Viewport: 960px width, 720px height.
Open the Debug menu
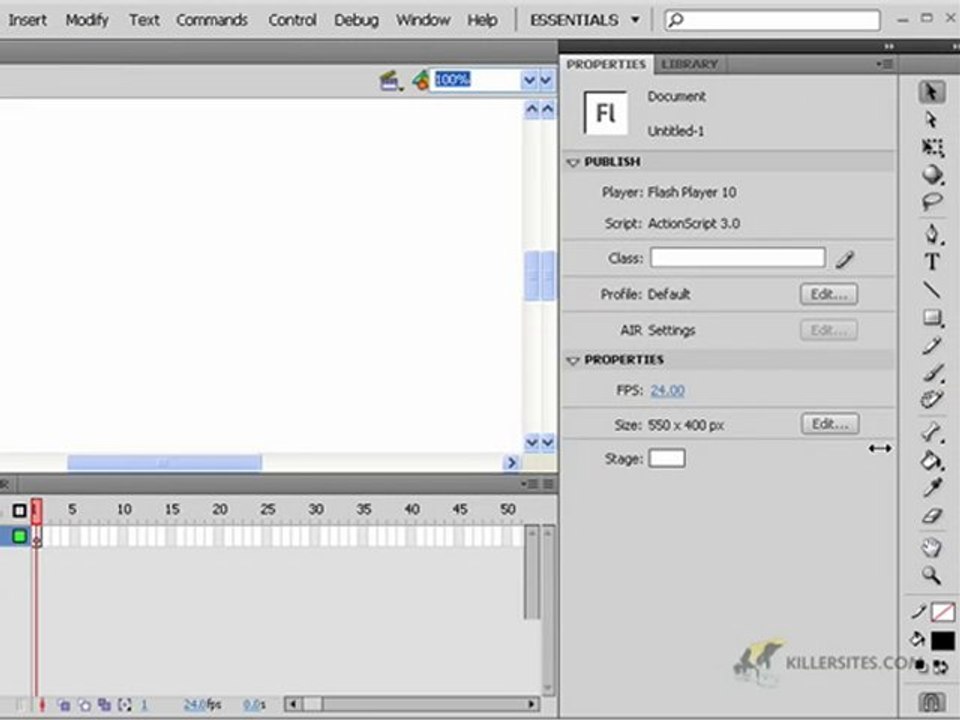(356, 20)
